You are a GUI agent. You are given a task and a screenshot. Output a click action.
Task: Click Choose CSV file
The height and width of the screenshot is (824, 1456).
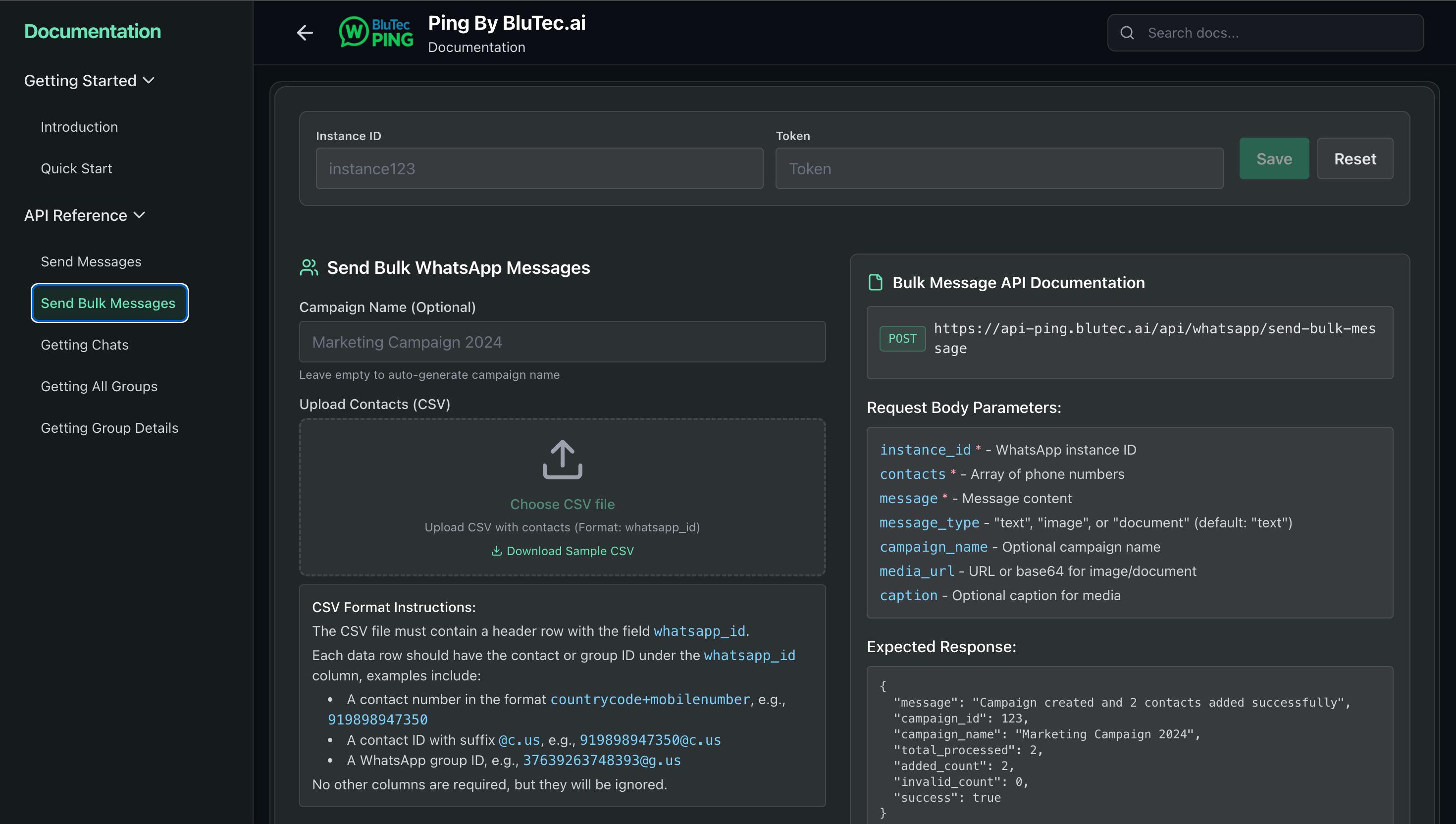[x=562, y=504]
